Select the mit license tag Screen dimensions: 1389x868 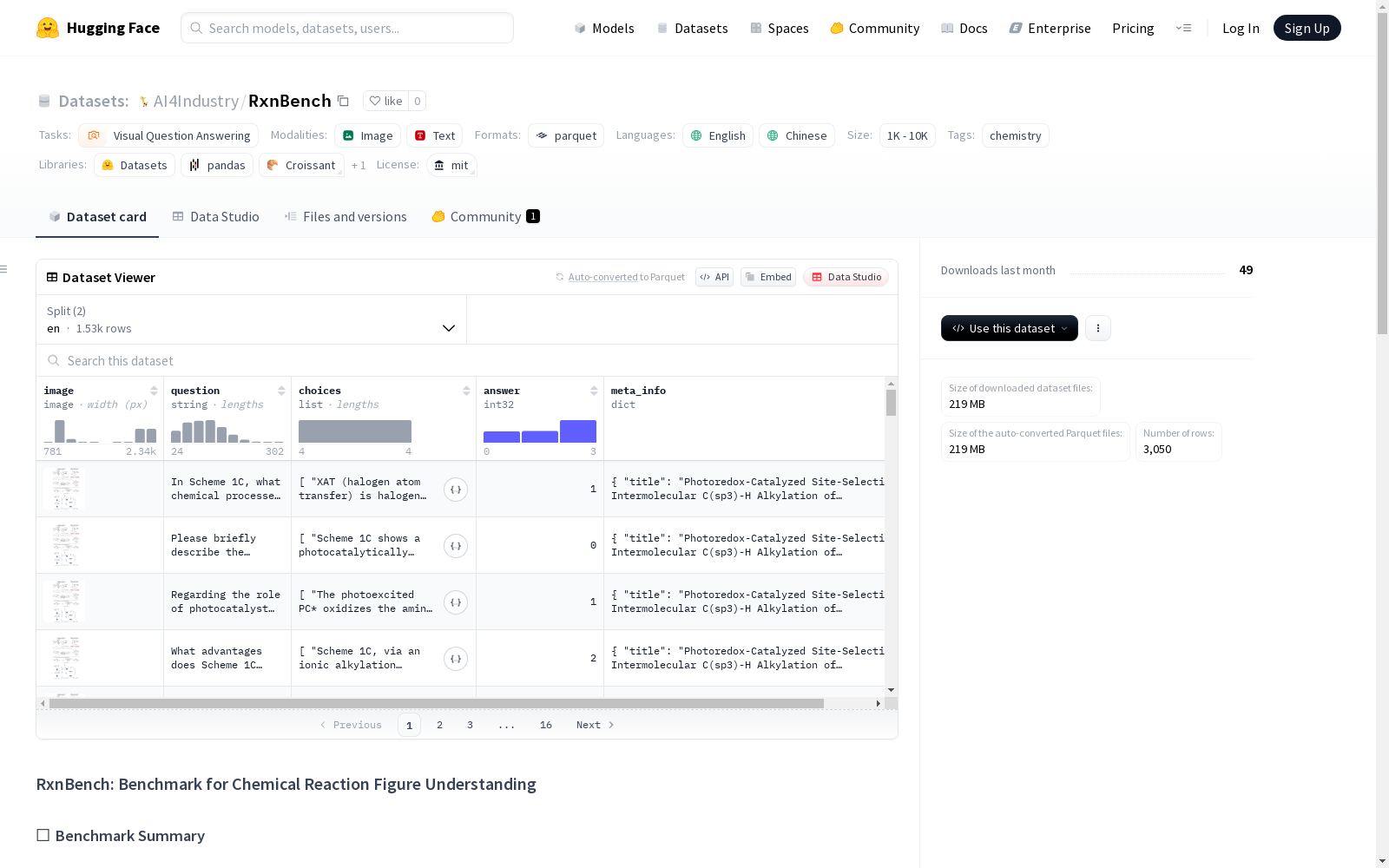(451, 165)
